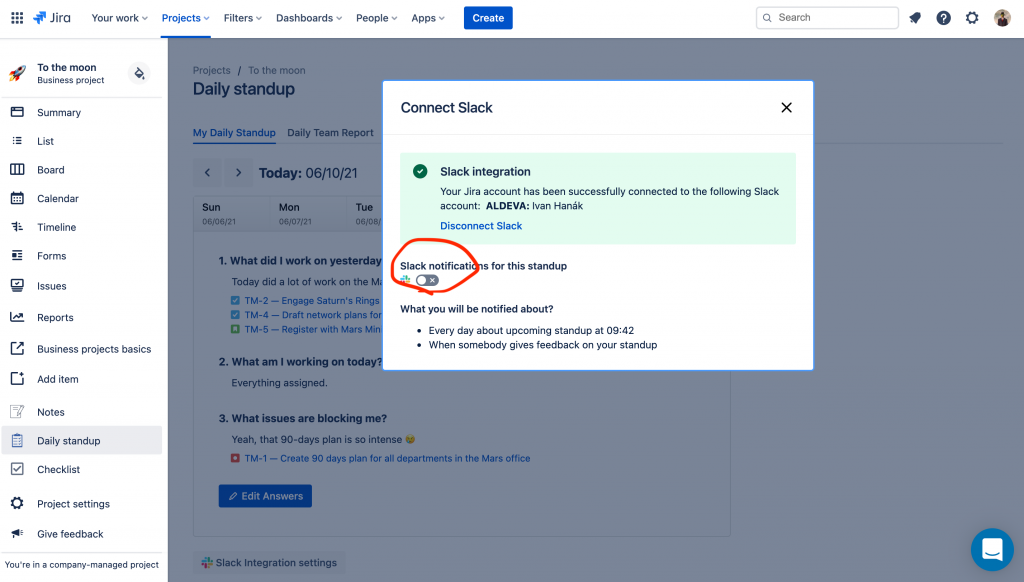Click the Search input field
Viewport: 1024px width, 582px height.
pyautogui.click(x=827, y=18)
